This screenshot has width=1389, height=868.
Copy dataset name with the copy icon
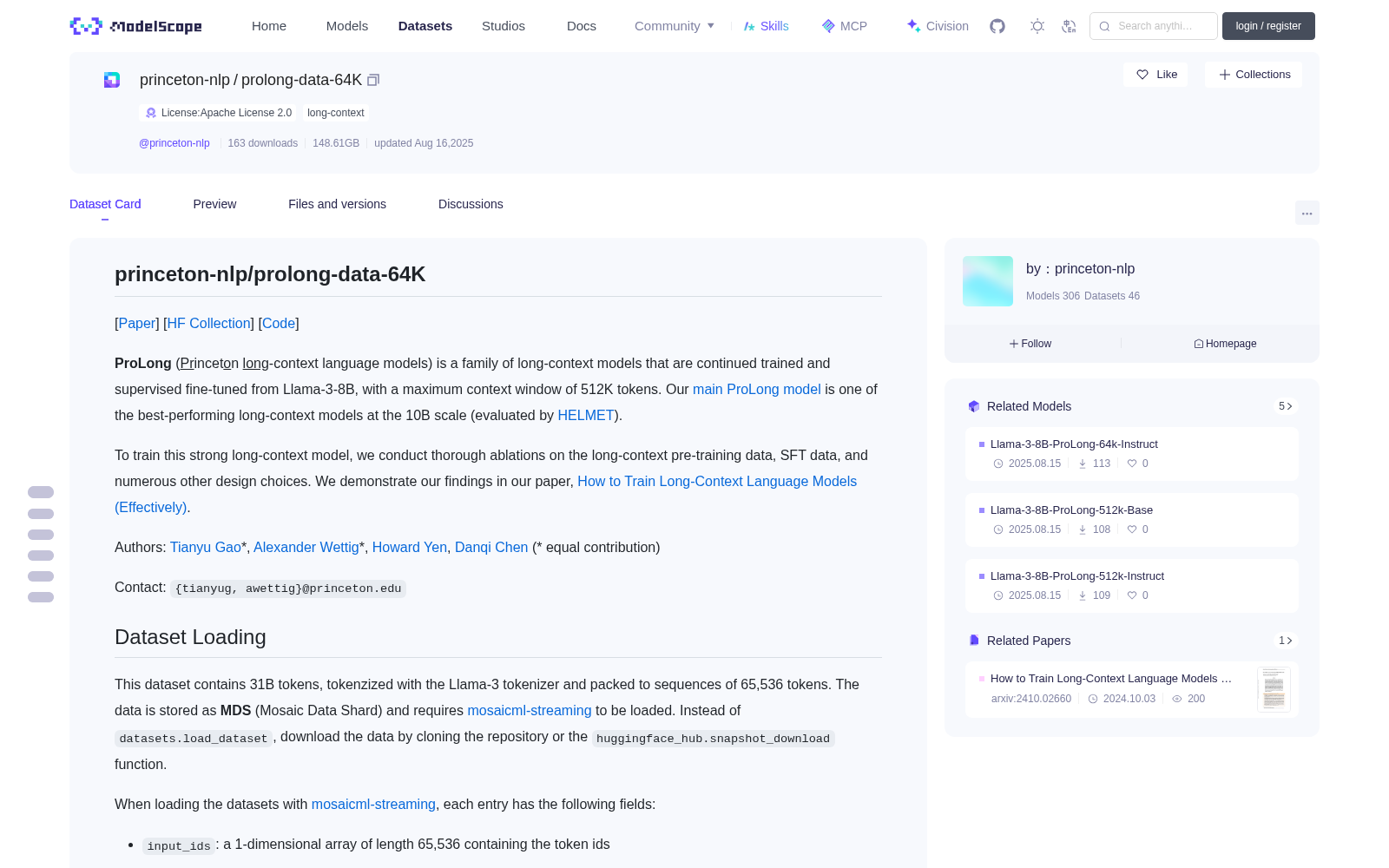(373, 80)
